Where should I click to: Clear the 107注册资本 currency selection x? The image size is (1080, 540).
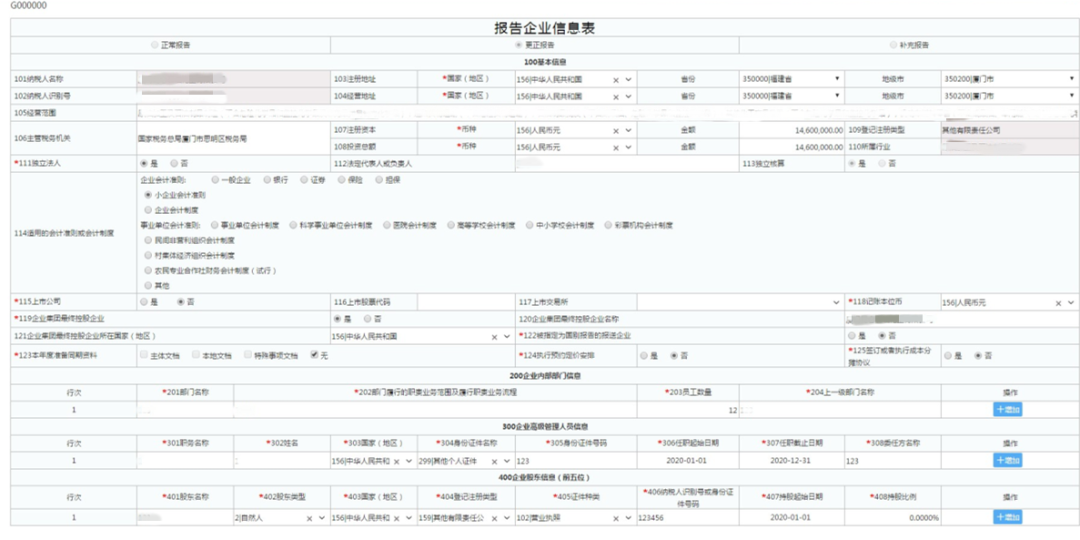[x=616, y=130]
